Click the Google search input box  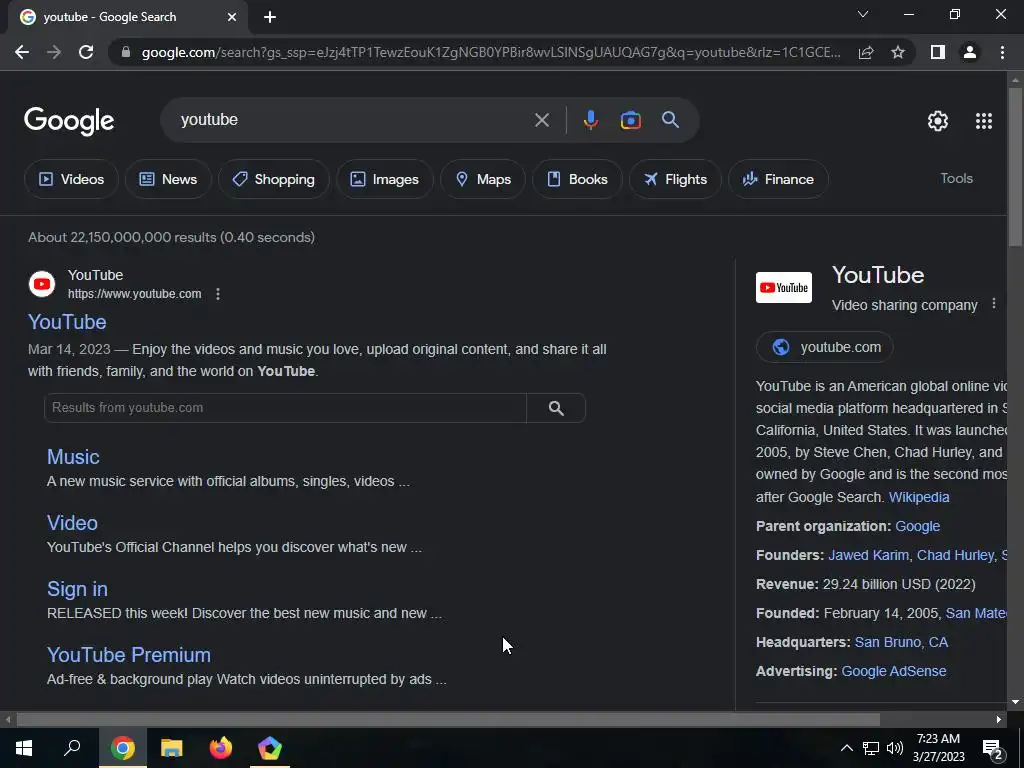click(x=353, y=120)
